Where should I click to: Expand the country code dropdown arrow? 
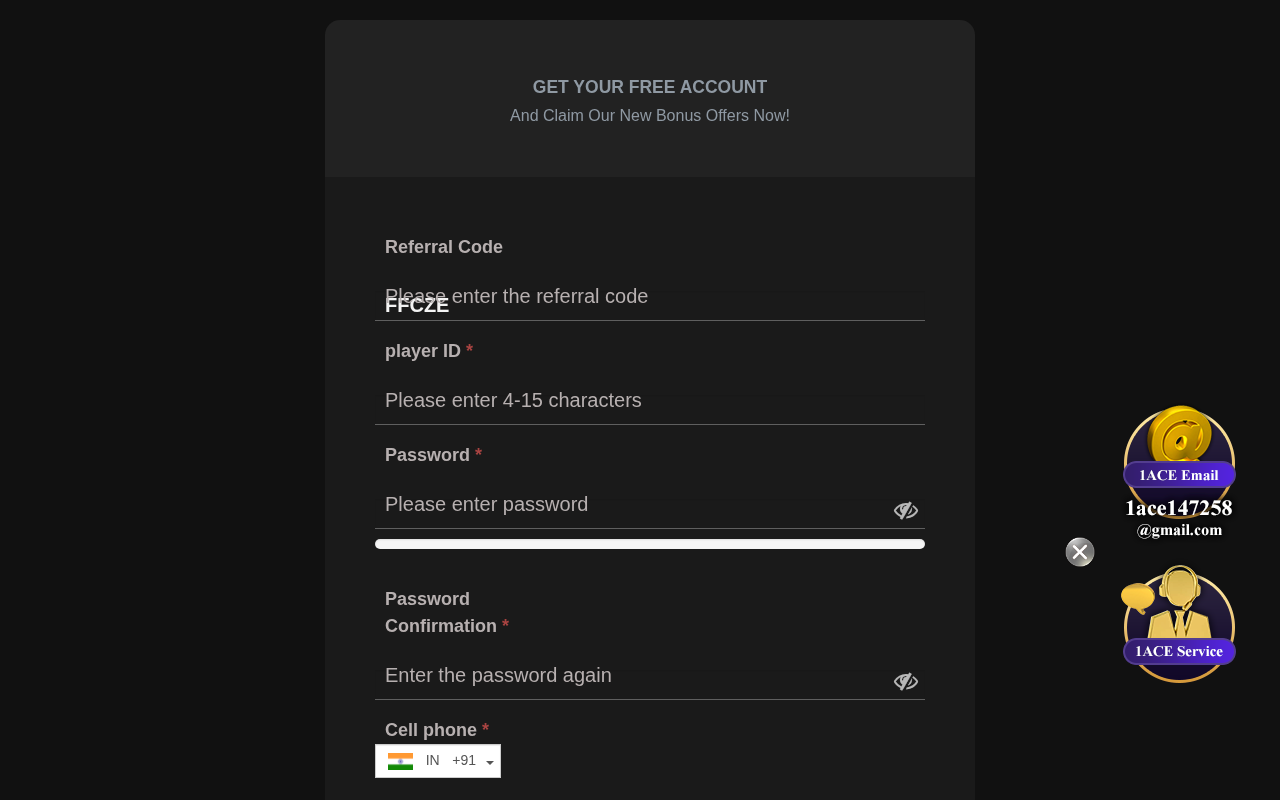tap(490, 763)
